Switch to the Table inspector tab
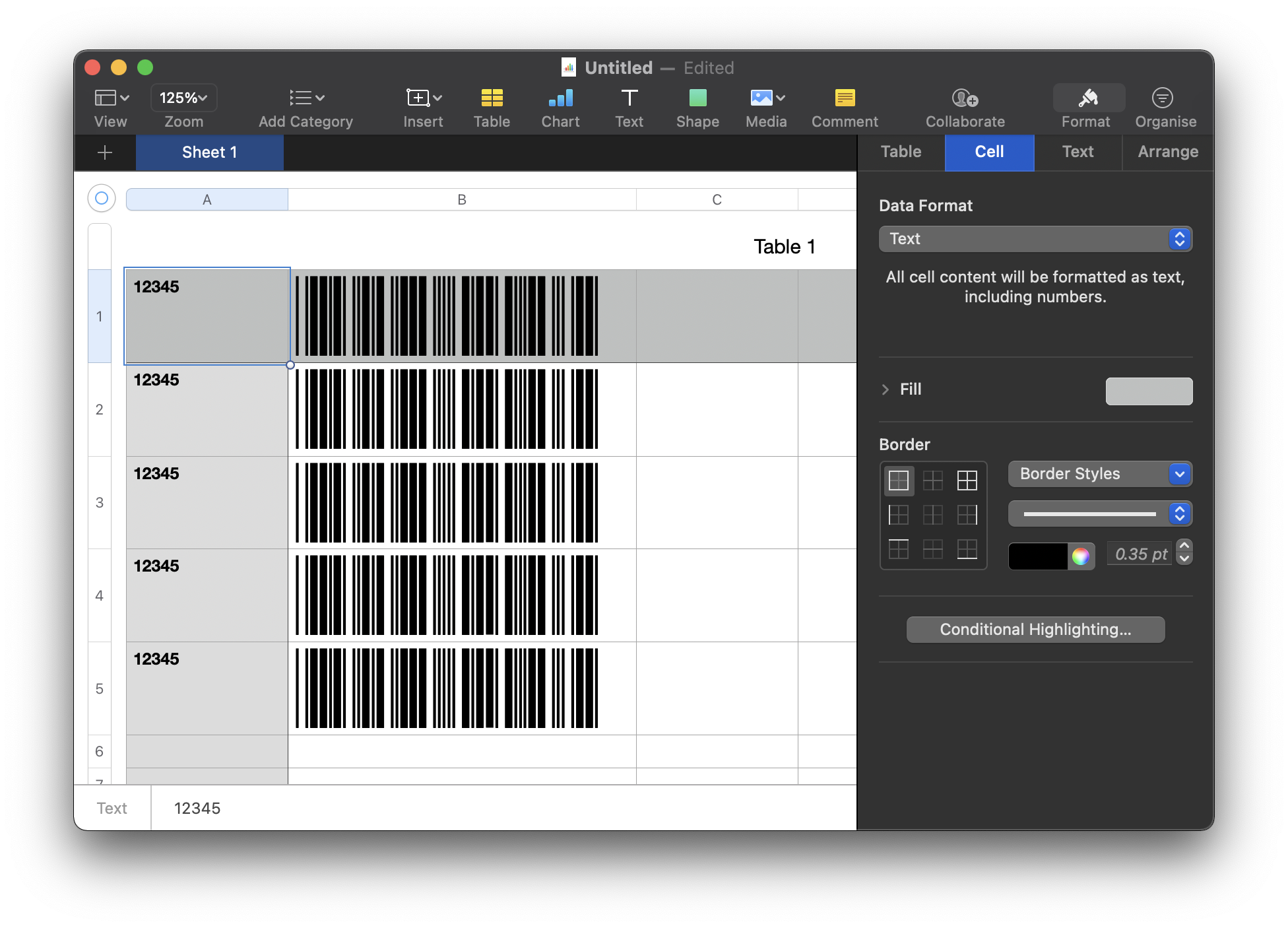 901,152
